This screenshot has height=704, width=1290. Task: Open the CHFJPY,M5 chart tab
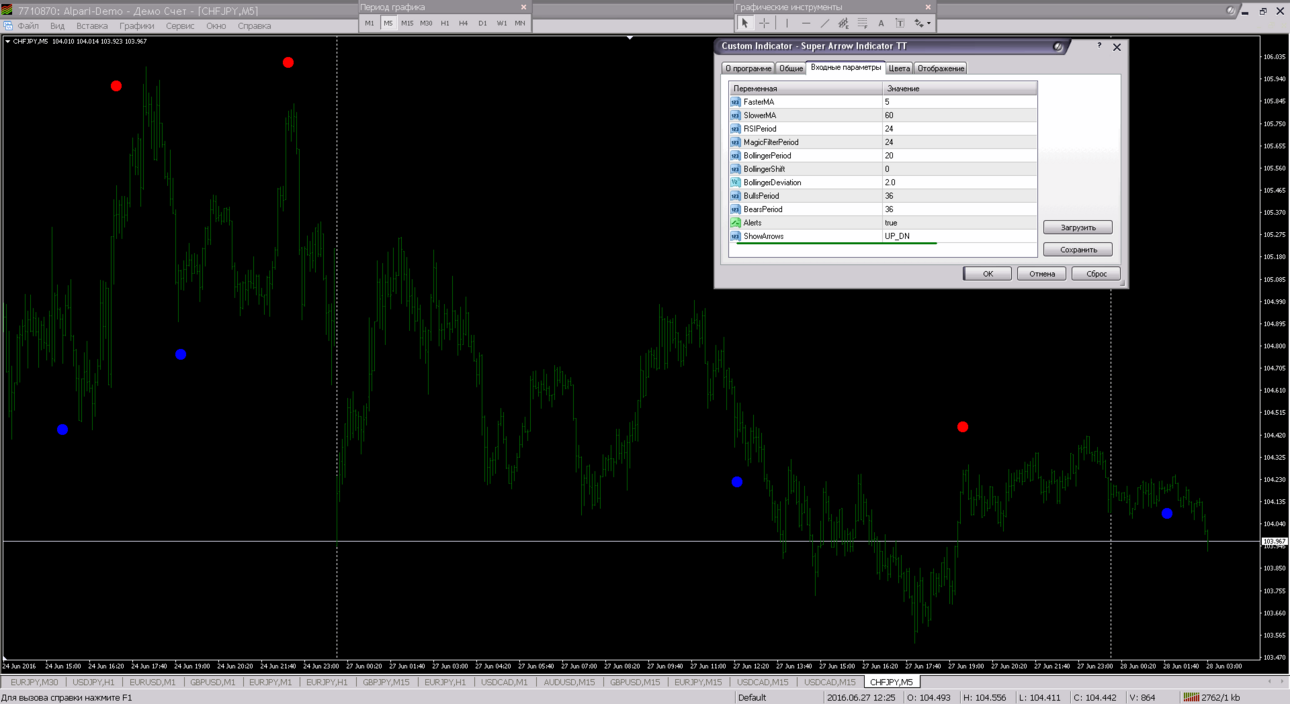click(x=891, y=682)
